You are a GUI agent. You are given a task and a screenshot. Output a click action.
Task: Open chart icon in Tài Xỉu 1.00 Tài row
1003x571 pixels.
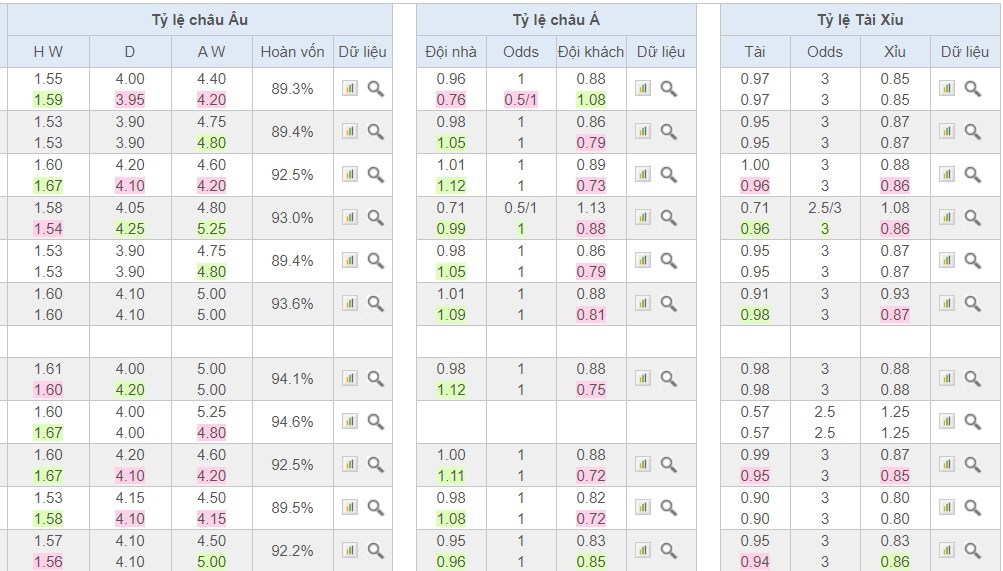pyautogui.click(x=946, y=175)
